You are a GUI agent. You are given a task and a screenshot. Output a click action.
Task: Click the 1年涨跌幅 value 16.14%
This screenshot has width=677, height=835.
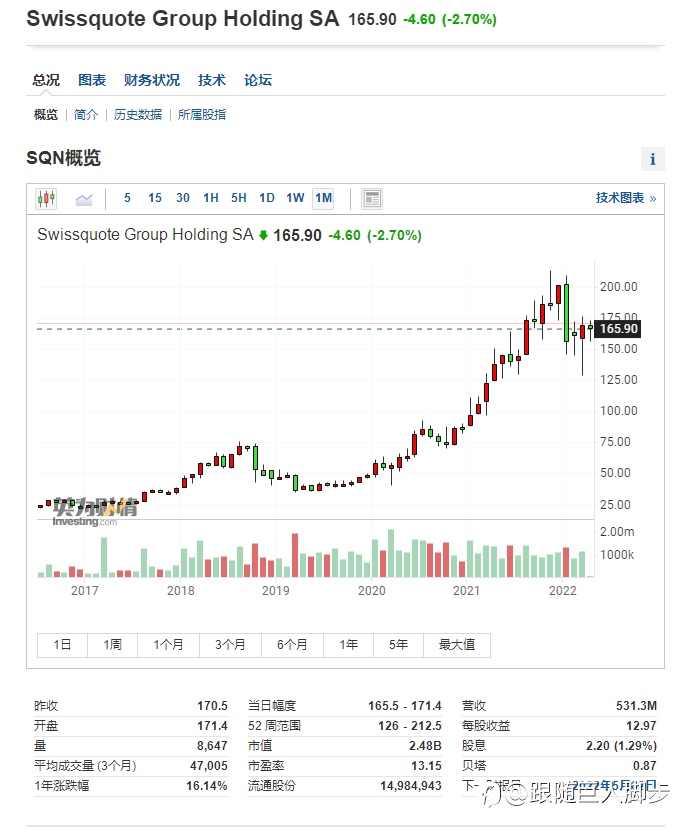[207, 786]
